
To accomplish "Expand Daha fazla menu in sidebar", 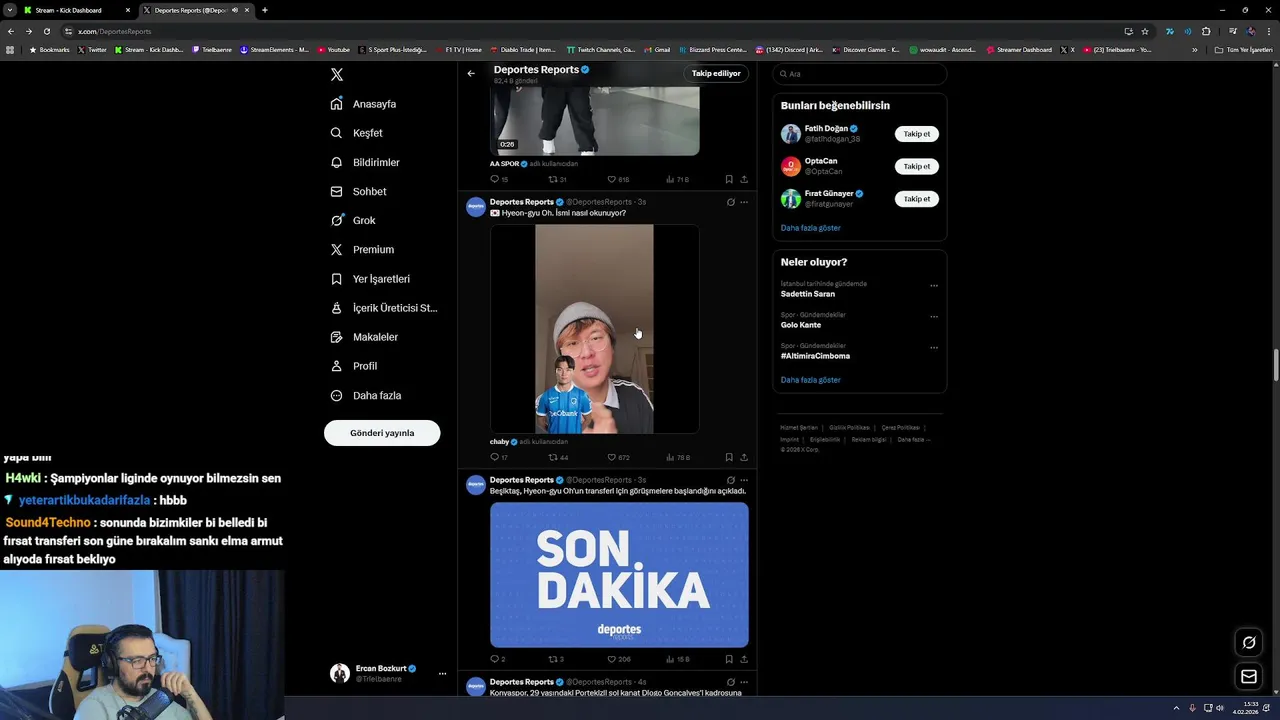I will 366,395.
